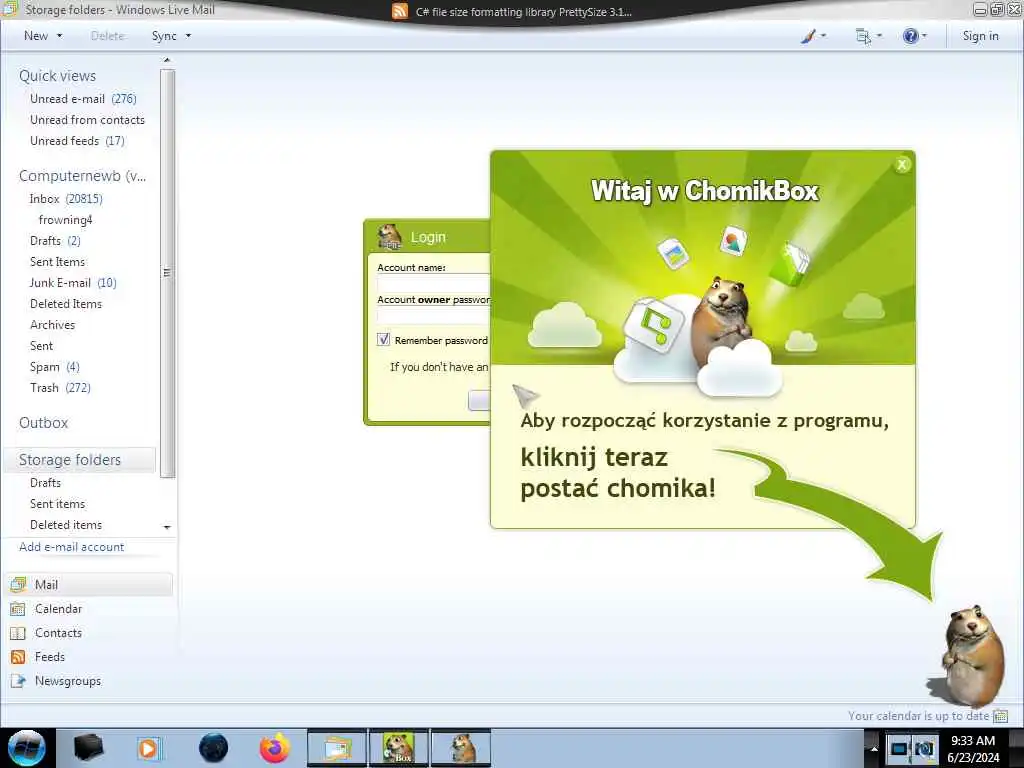
Task: Click the Newsgroups icon
Action: click(18, 680)
